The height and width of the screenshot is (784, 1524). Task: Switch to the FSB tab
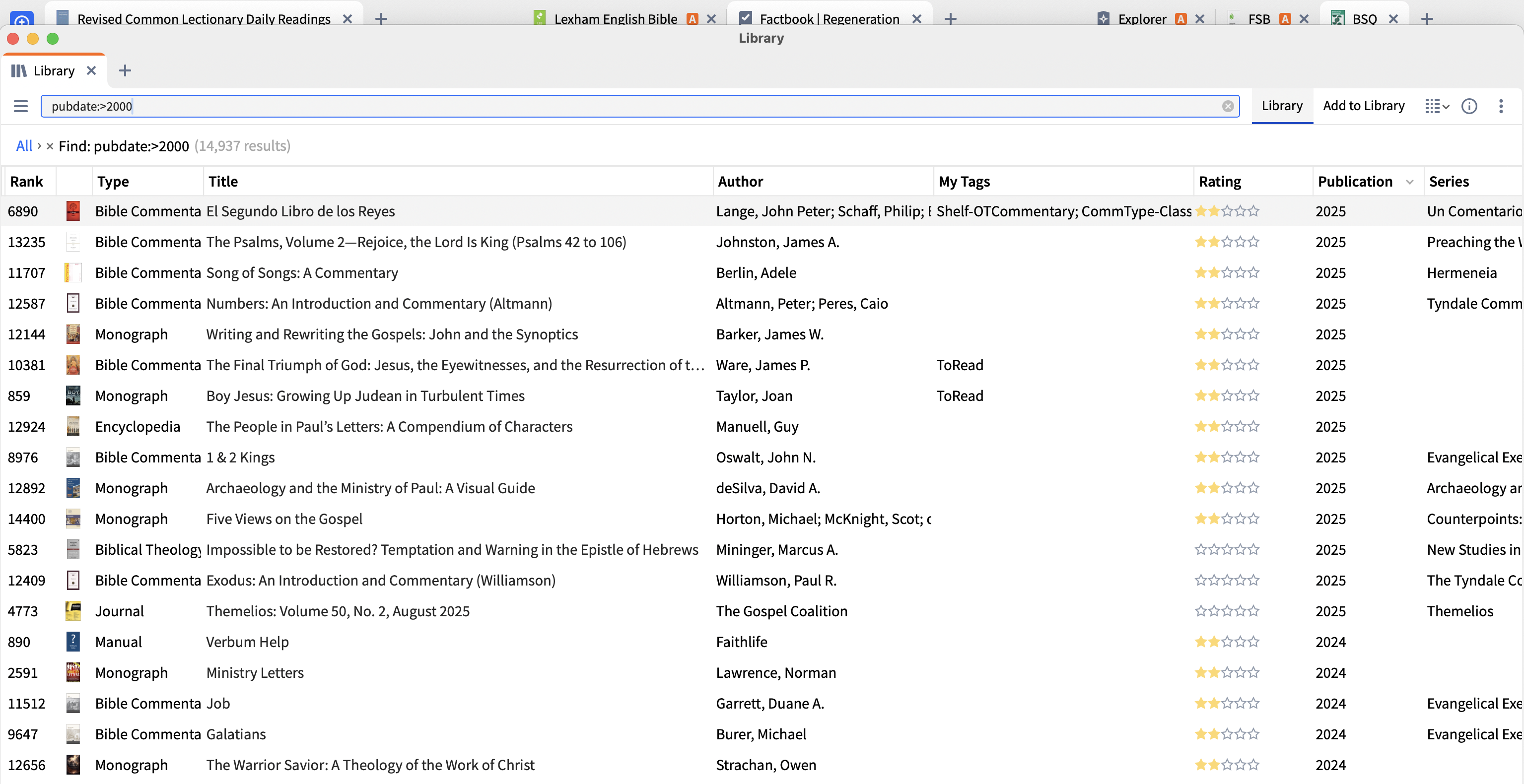coord(1259,19)
